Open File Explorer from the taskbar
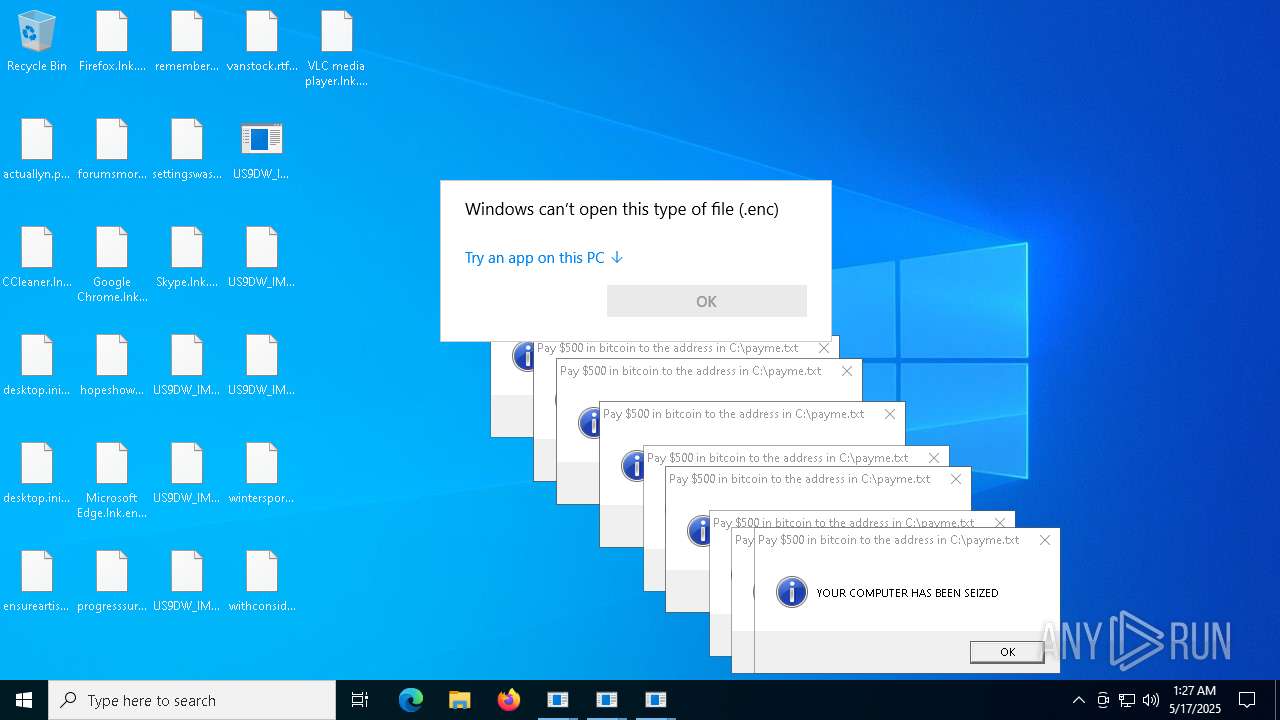This screenshot has height=720, width=1280. tap(460, 700)
